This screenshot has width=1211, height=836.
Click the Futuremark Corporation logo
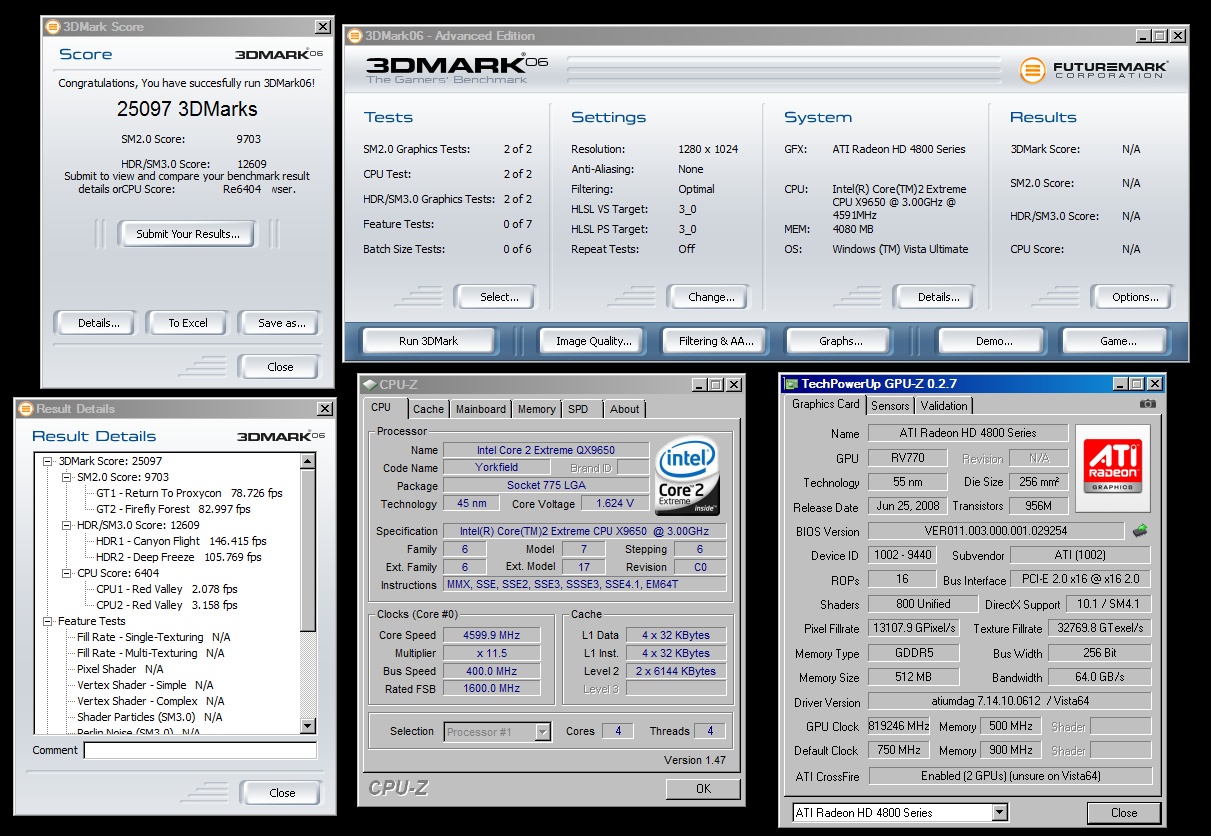pos(1094,71)
